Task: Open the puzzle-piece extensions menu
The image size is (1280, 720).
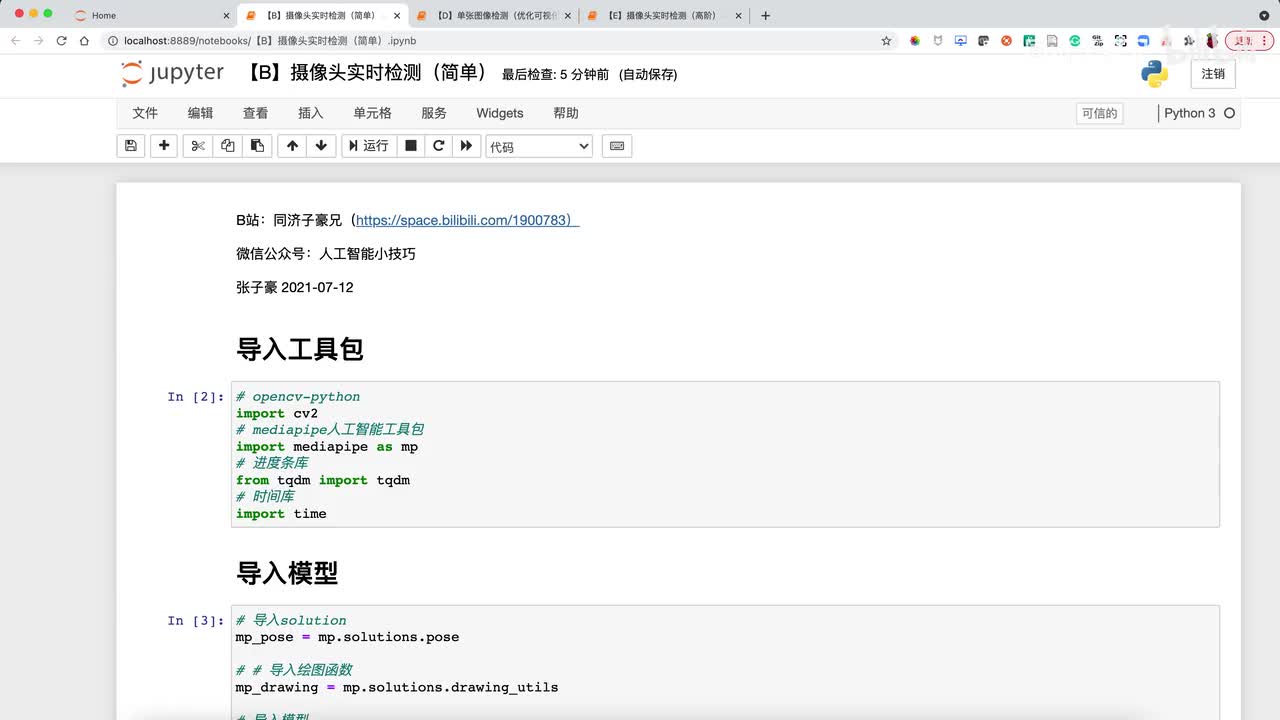Action: [1189, 41]
